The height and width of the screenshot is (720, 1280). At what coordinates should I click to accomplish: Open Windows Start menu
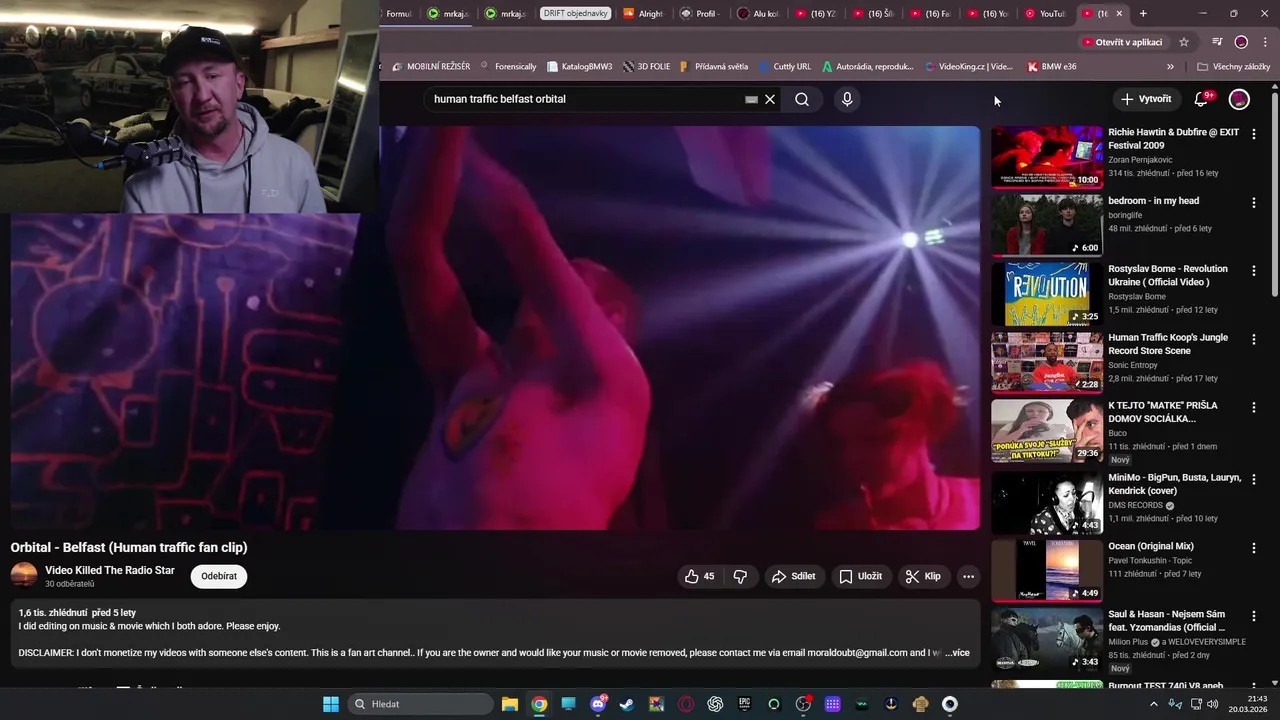(x=330, y=704)
